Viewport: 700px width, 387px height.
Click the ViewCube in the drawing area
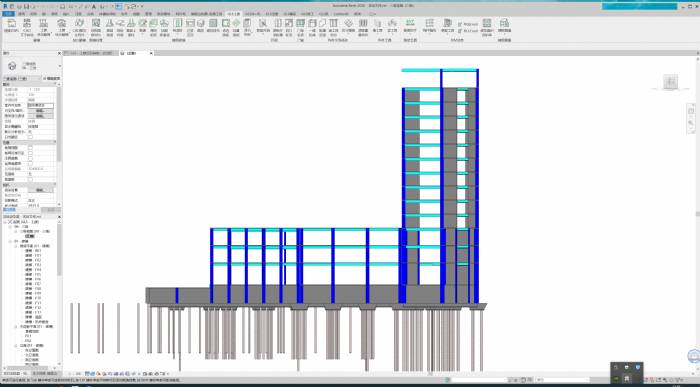click(670, 82)
